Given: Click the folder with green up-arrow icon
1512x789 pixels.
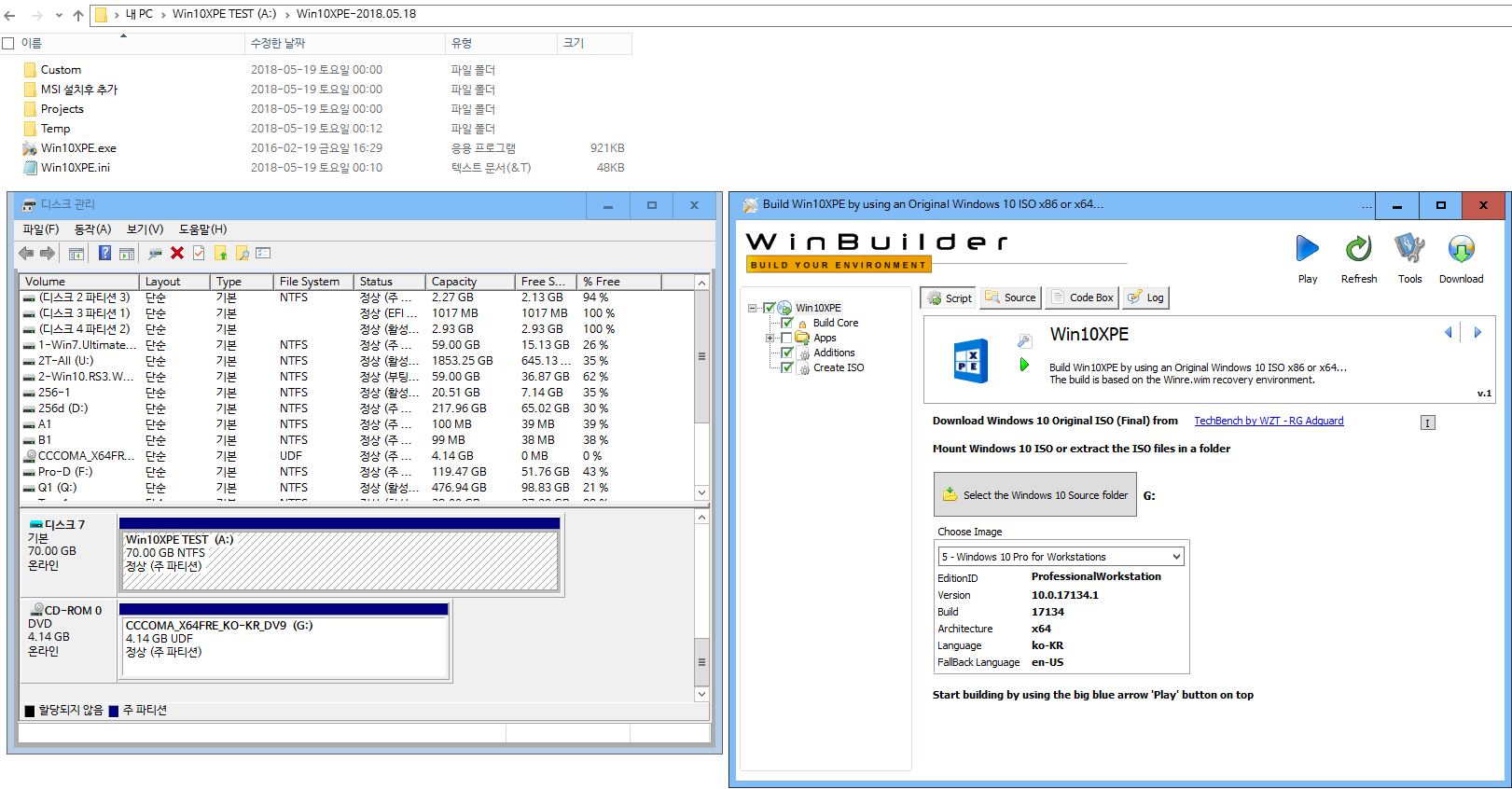Looking at the screenshot, I should coord(221,253).
